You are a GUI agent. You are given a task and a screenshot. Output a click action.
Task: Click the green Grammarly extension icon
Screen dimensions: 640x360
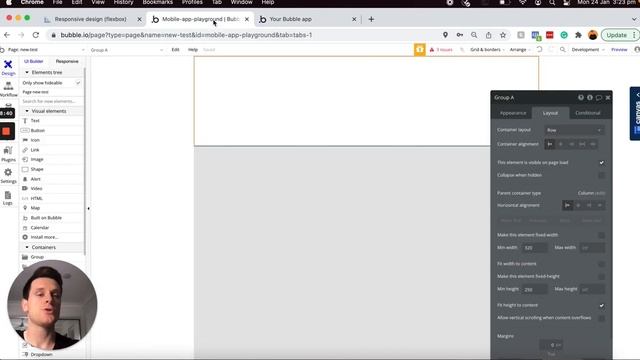564,35
